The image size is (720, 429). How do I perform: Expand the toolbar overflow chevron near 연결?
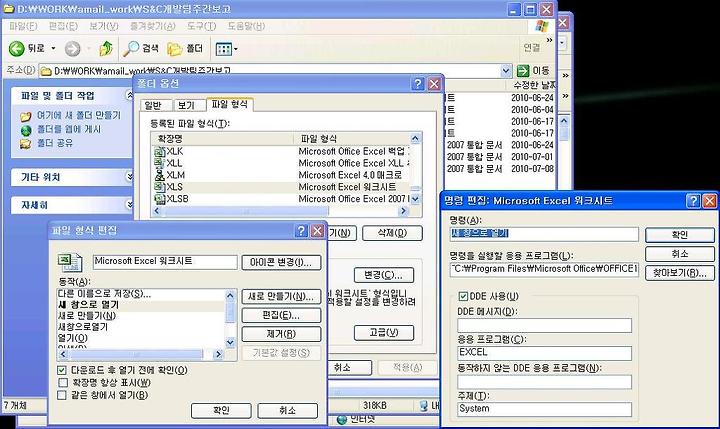pos(549,41)
